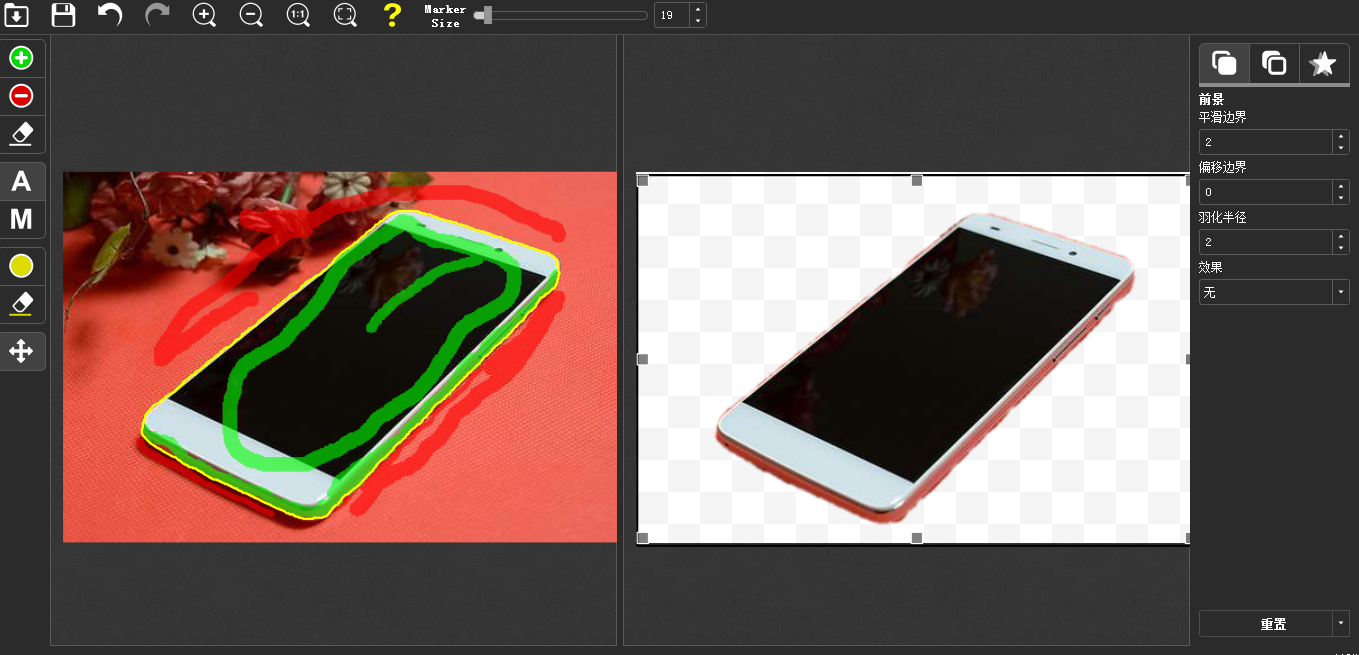Select the yellow-underlined contour eraser

coord(21,304)
